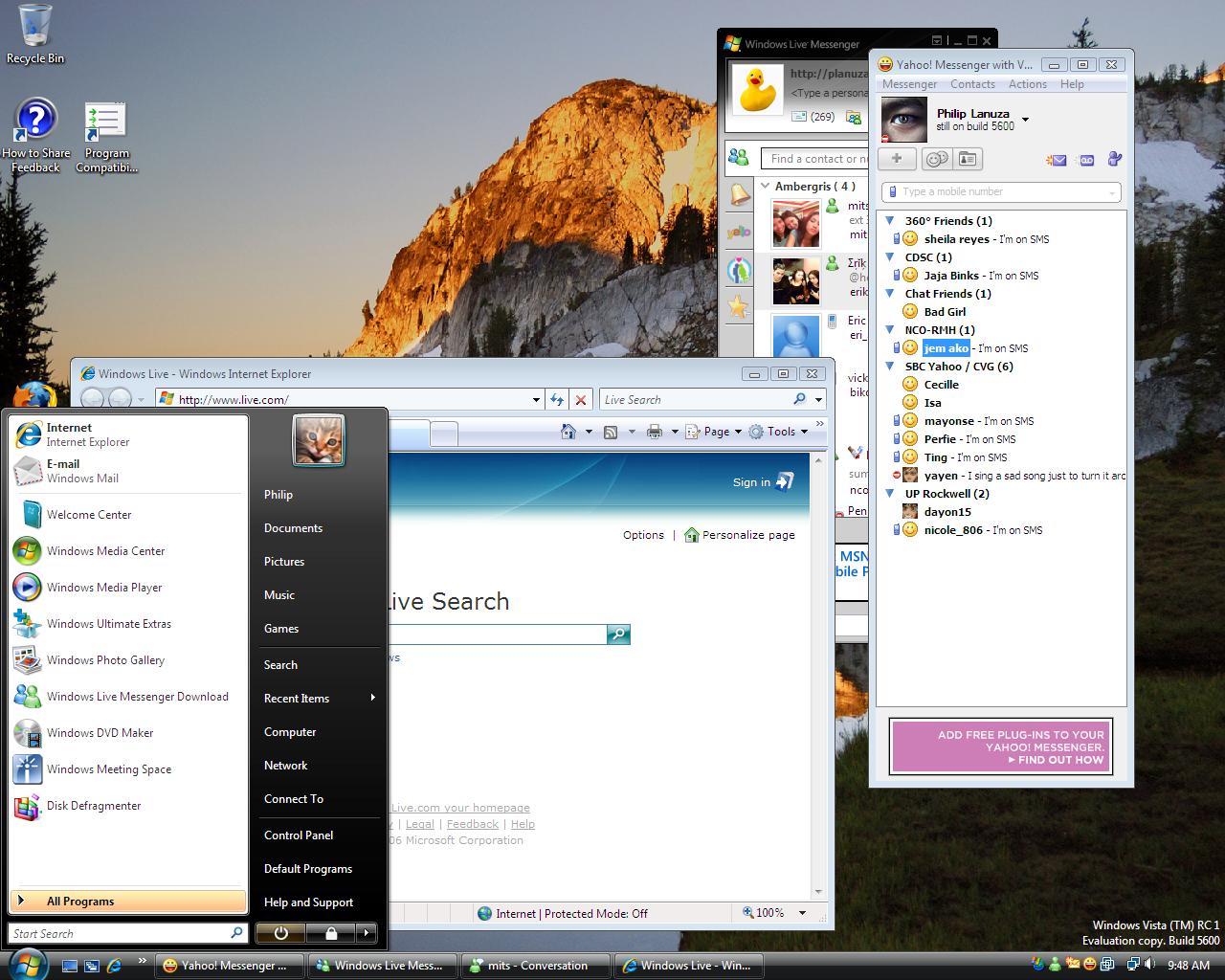Click the Print icon in IE toolbar
Image resolution: width=1225 pixels, height=980 pixels.
(655, 432)
